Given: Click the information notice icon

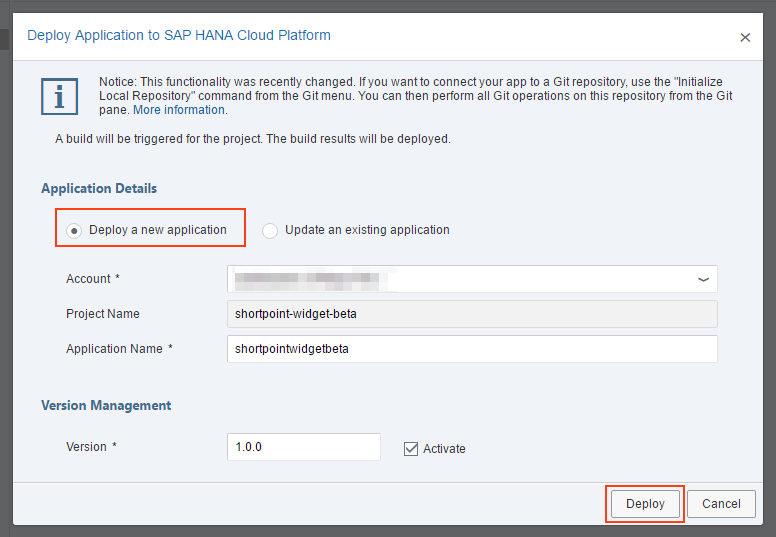Looking at the screenshot, I should tap(59, 97).
